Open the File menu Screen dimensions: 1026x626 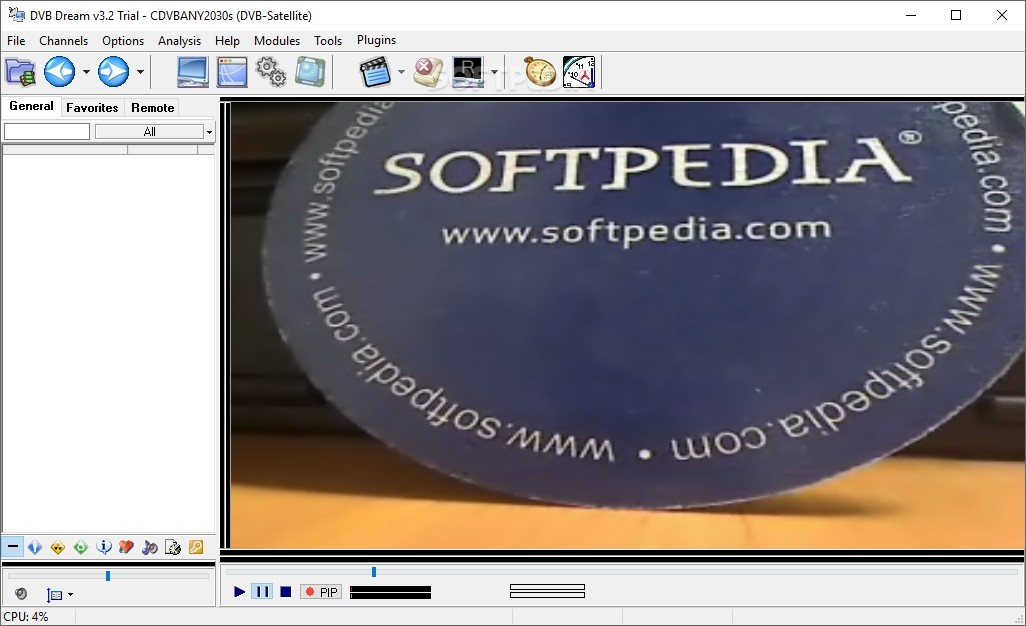click(x=16, y=41)
